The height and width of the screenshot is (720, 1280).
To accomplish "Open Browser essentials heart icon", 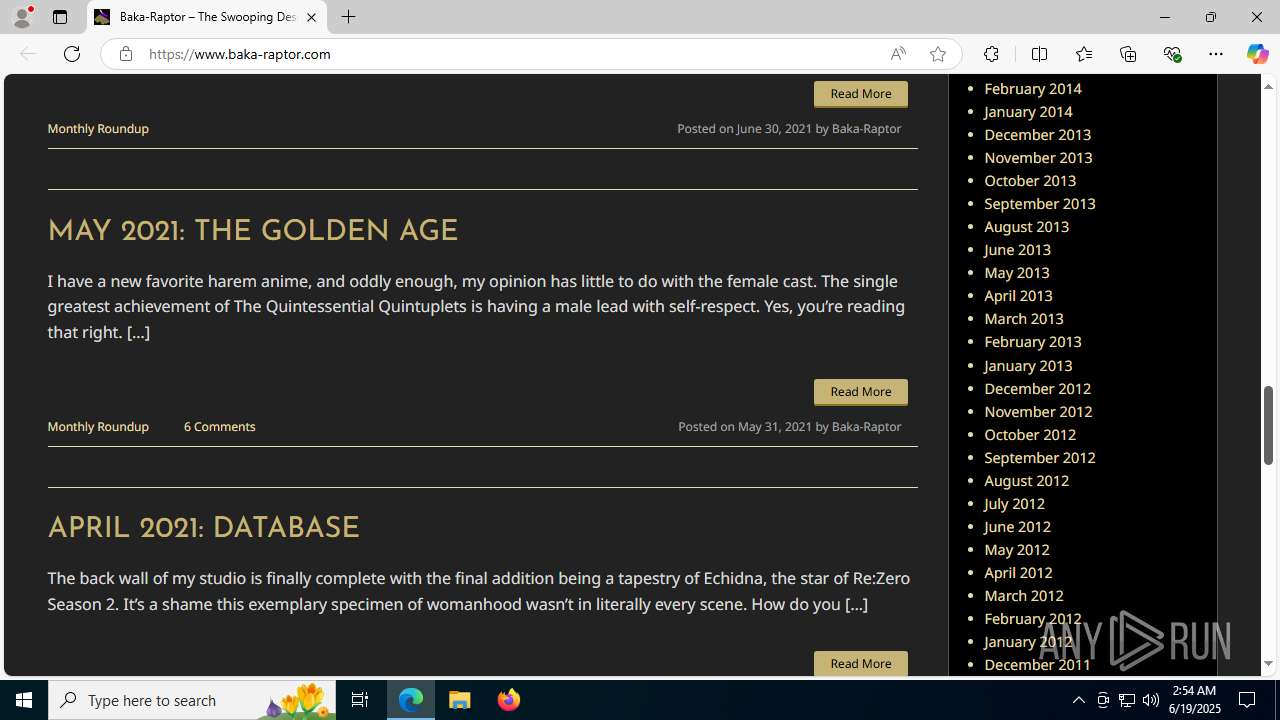I will pos(1172,54).
